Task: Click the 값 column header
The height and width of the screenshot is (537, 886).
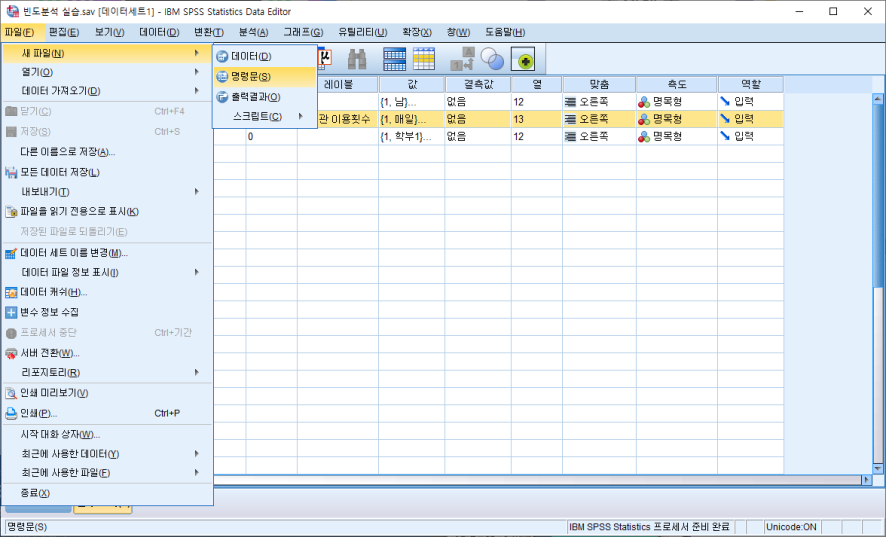Action: pos(412,84)
